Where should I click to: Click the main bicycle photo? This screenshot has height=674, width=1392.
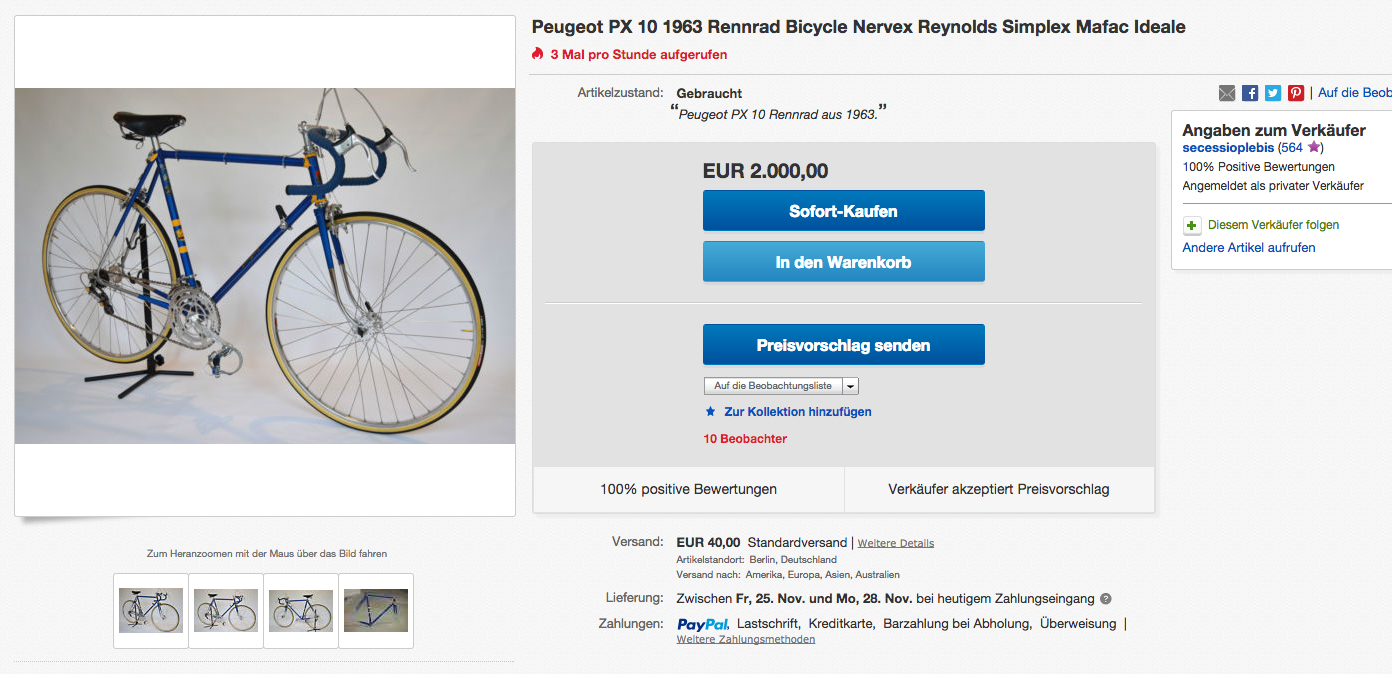tap(265, 265)
